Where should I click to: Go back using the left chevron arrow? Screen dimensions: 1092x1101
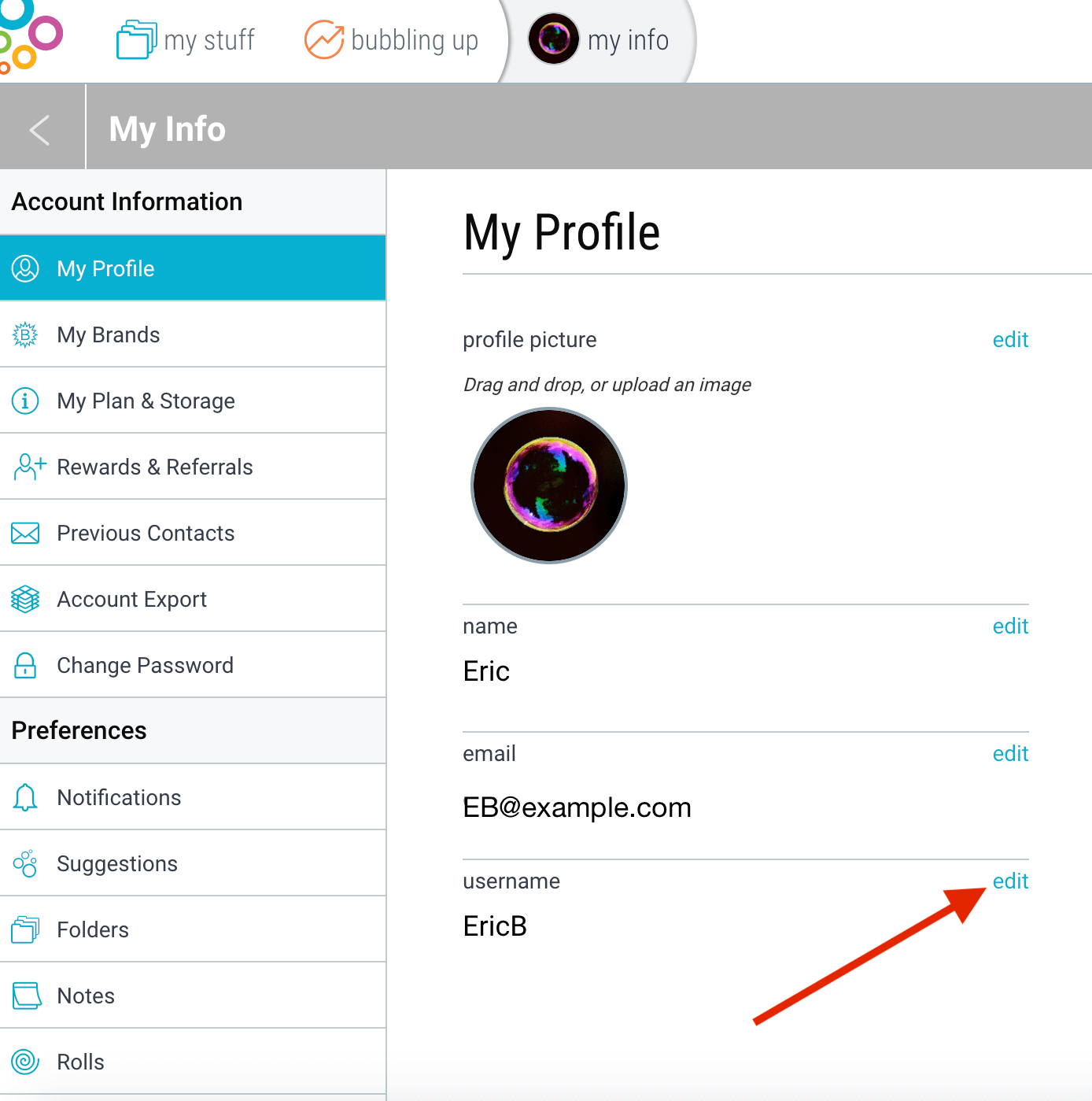tap(40, 129)
